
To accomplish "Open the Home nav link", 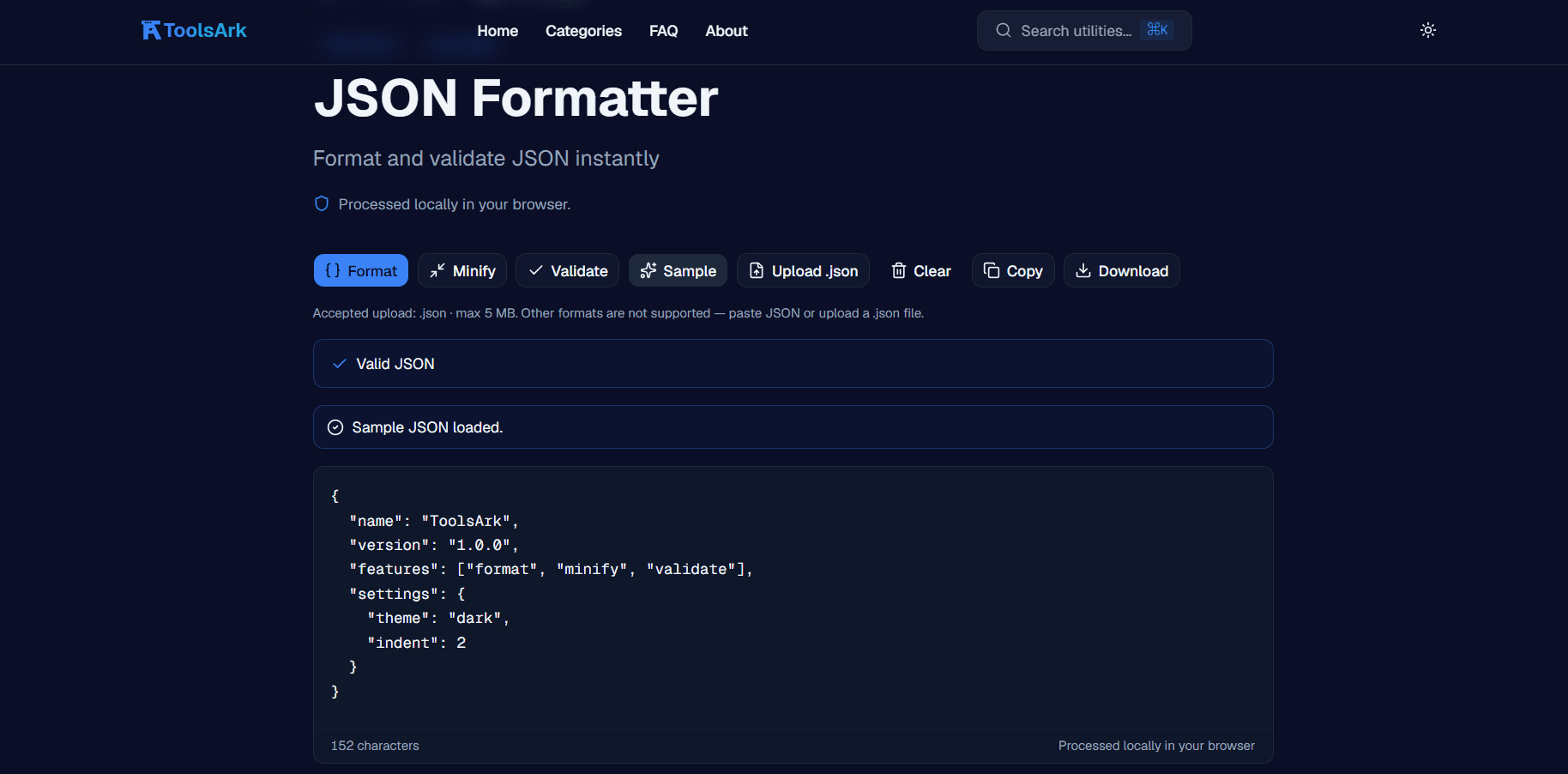I will (498, 31).
